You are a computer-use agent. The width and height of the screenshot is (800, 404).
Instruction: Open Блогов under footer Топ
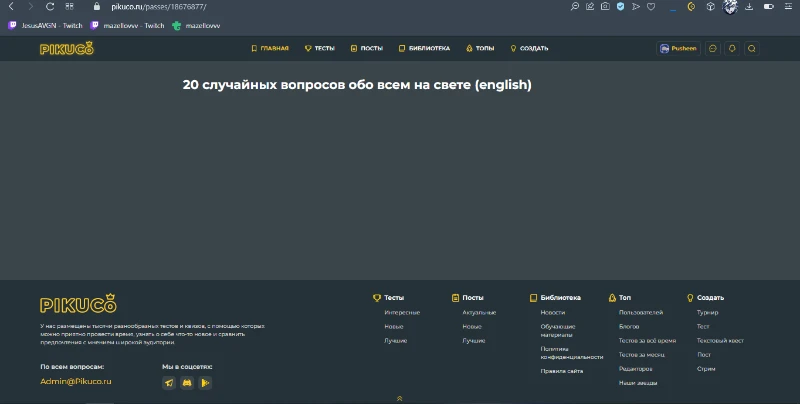629,326
